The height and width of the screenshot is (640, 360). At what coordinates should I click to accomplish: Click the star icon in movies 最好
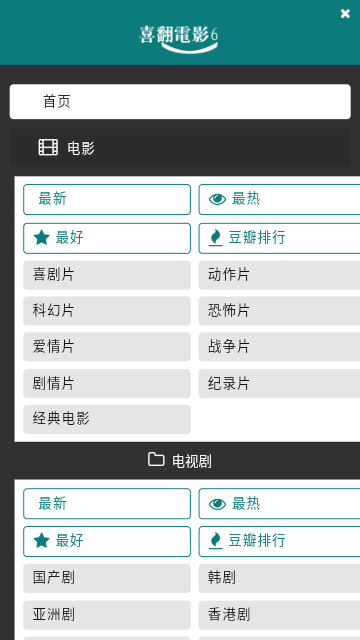pos(42,238)
